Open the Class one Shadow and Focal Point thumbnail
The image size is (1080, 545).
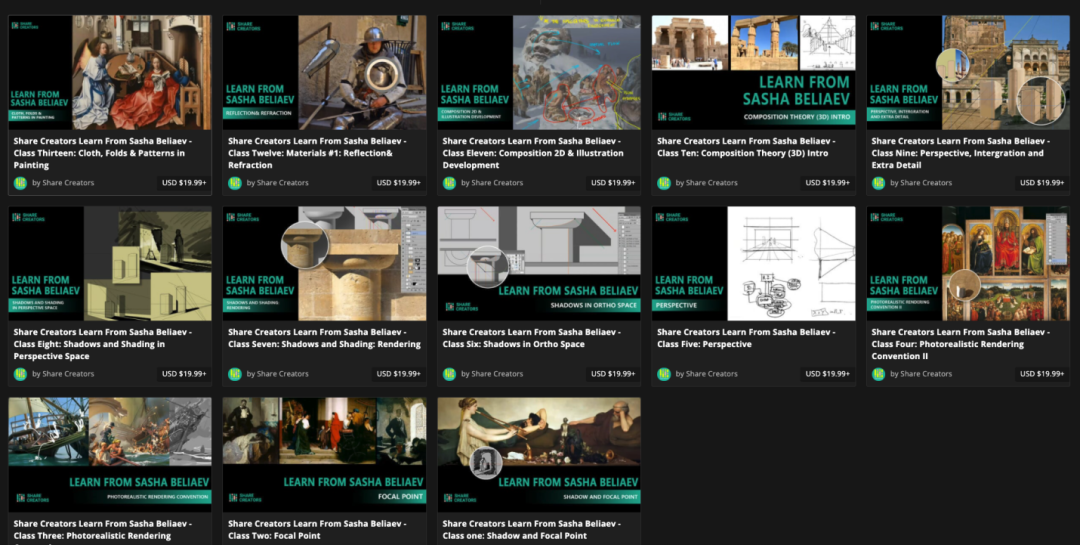pos(539,454)
